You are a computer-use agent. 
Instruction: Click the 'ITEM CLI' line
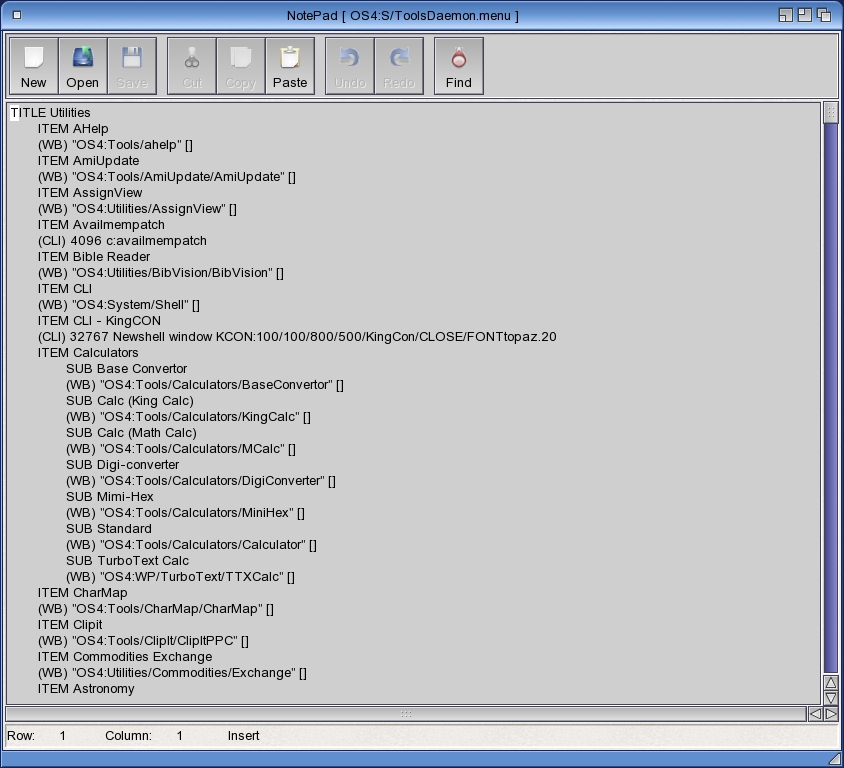point(65,288)
